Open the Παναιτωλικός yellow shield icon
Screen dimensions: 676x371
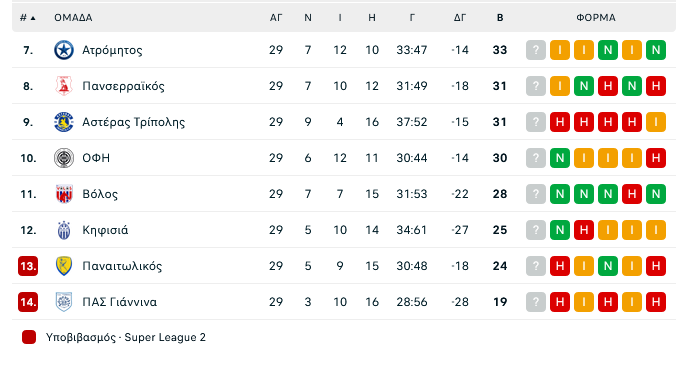pyautogui.click(x=64, y=266)
